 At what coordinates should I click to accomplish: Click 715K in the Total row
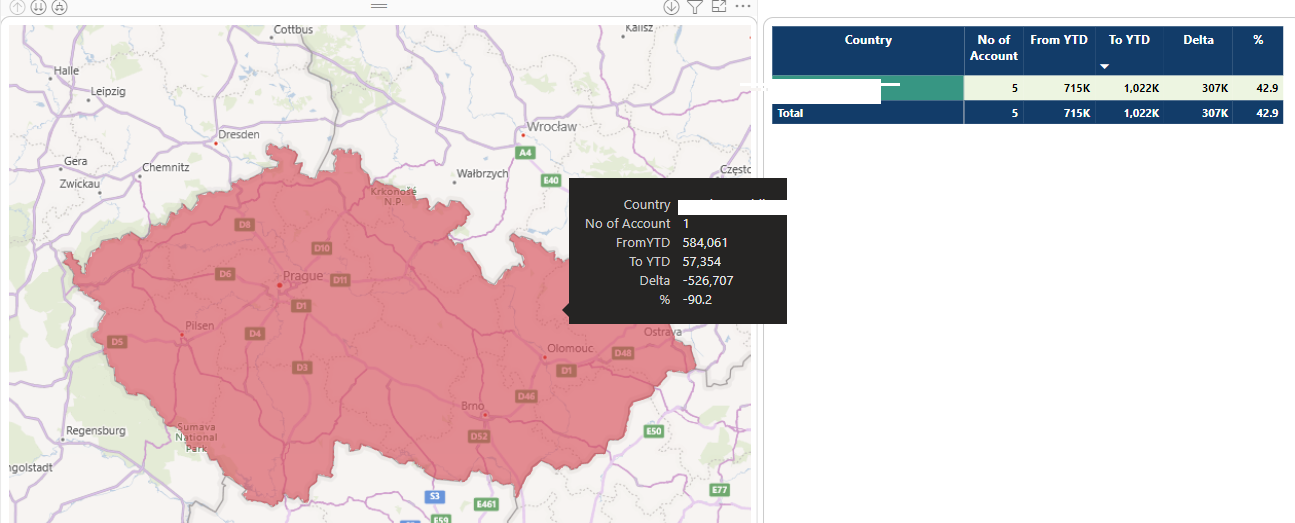[1076, 113]
